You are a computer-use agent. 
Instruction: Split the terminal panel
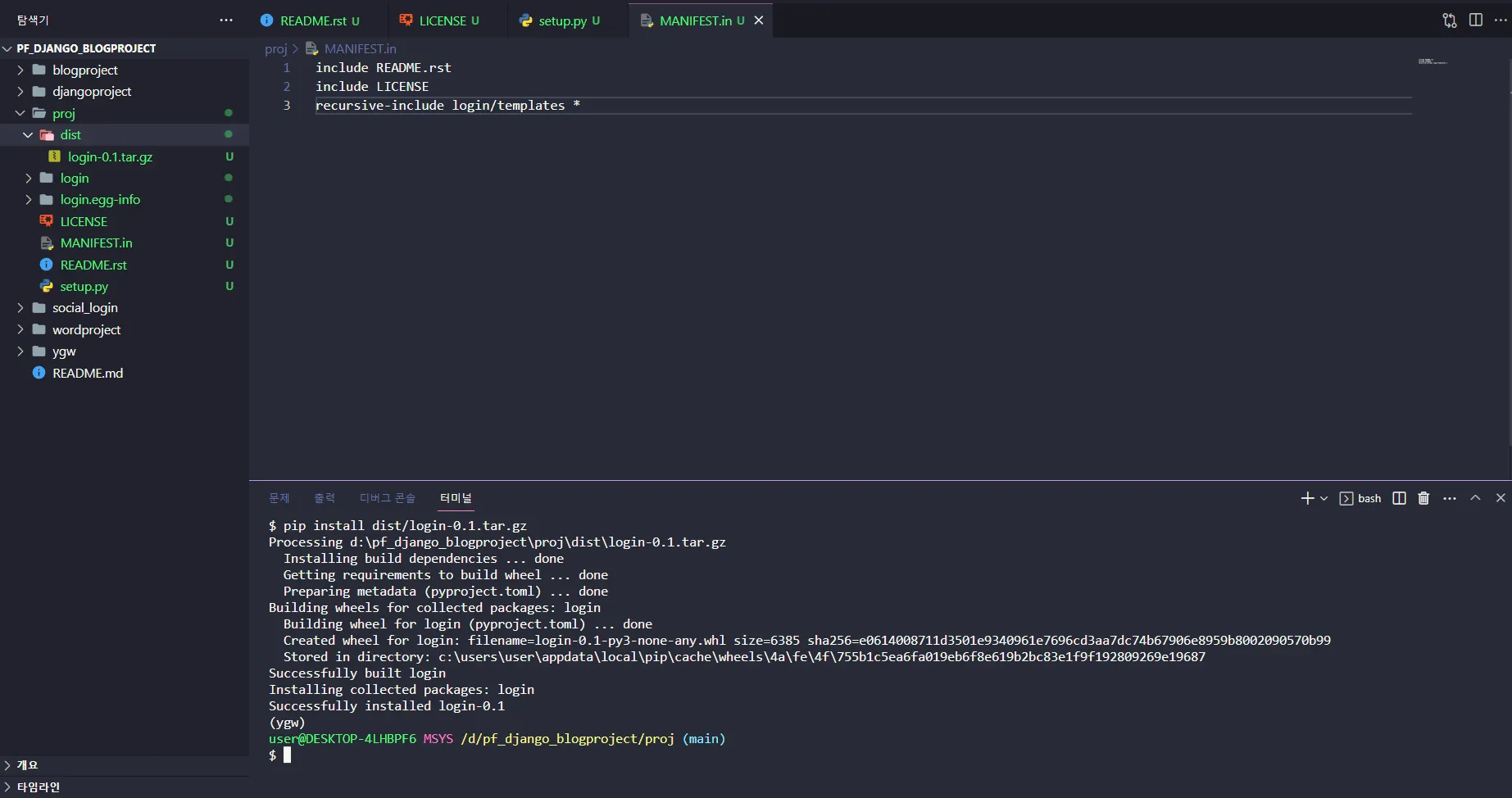pos(1399,498)
